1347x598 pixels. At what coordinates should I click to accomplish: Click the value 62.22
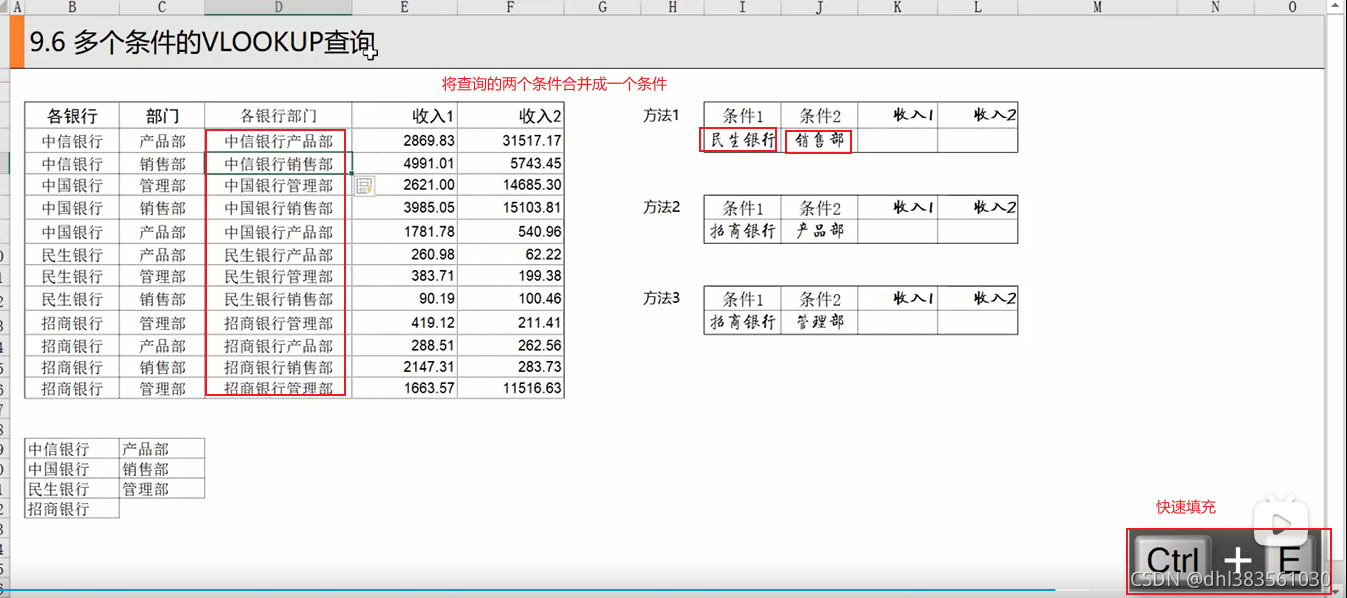tap(545, 255)
